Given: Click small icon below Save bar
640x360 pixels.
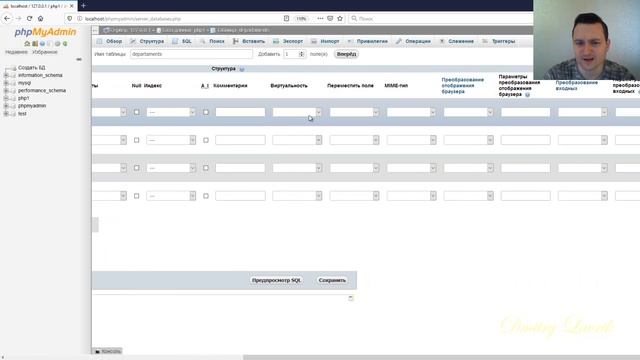Looking at the screenshot, I should tap(351, 298).
